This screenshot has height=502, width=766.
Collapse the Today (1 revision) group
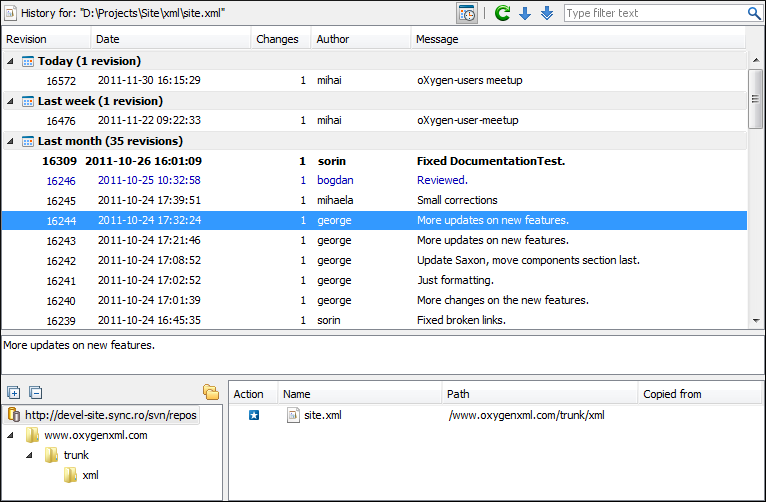[10, 61]
